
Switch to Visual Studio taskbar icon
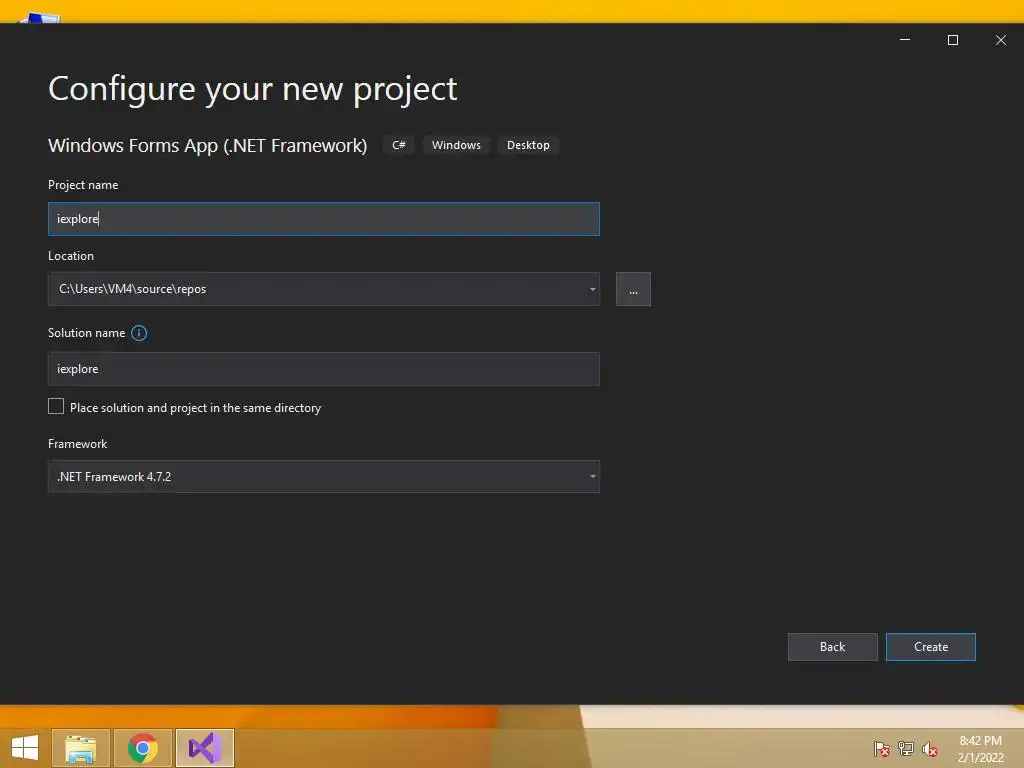205,748
